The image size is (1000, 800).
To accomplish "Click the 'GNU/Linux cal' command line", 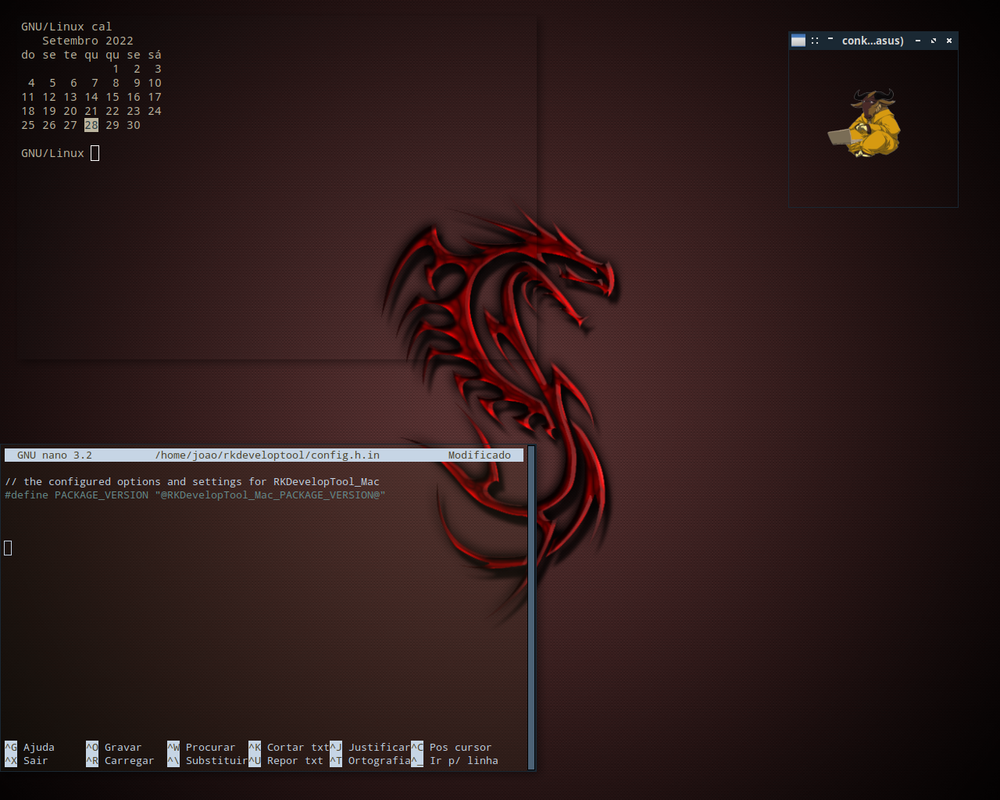I will [x=66, y=27].
